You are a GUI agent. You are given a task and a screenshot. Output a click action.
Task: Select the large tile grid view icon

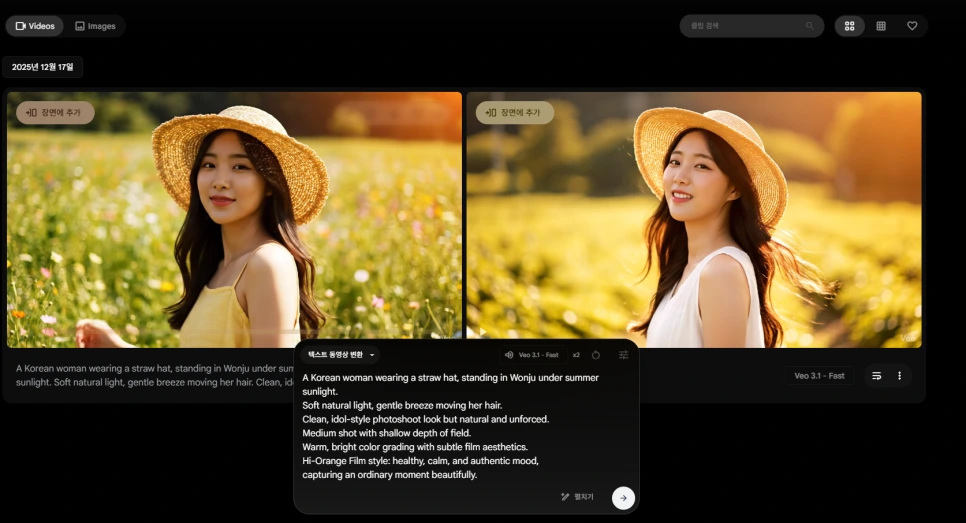[x=850, y=26]
